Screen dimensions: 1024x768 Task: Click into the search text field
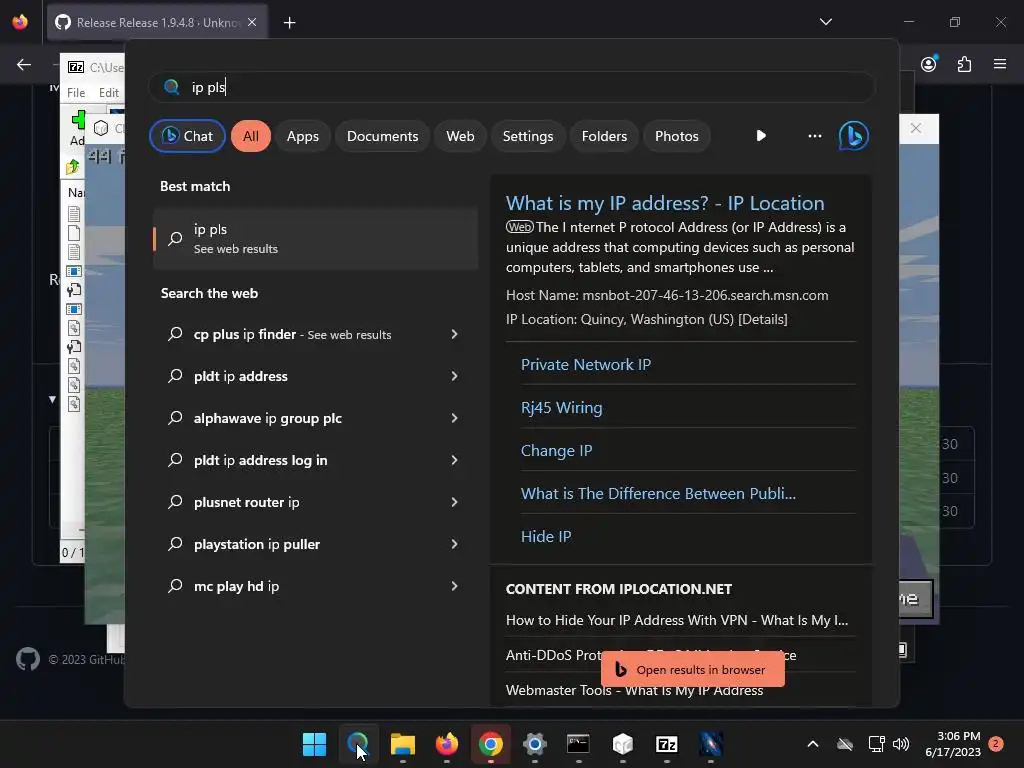coord(511,87)
